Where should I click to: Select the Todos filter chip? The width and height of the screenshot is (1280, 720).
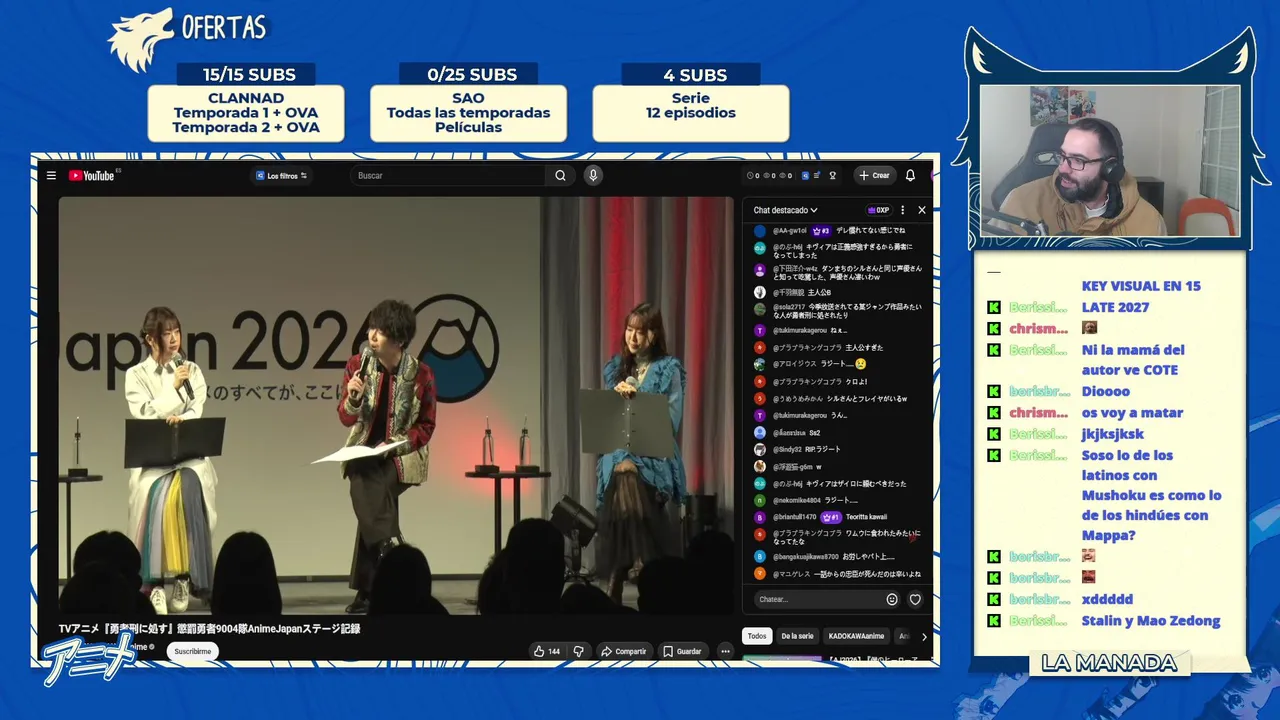tap(757, 636)
